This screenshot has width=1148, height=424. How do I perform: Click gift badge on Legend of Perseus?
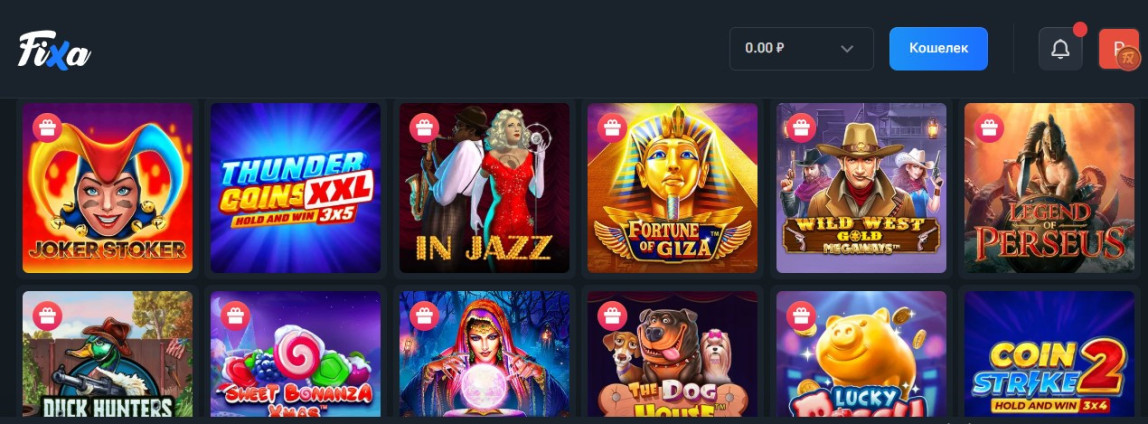click(x=989, y=128)
